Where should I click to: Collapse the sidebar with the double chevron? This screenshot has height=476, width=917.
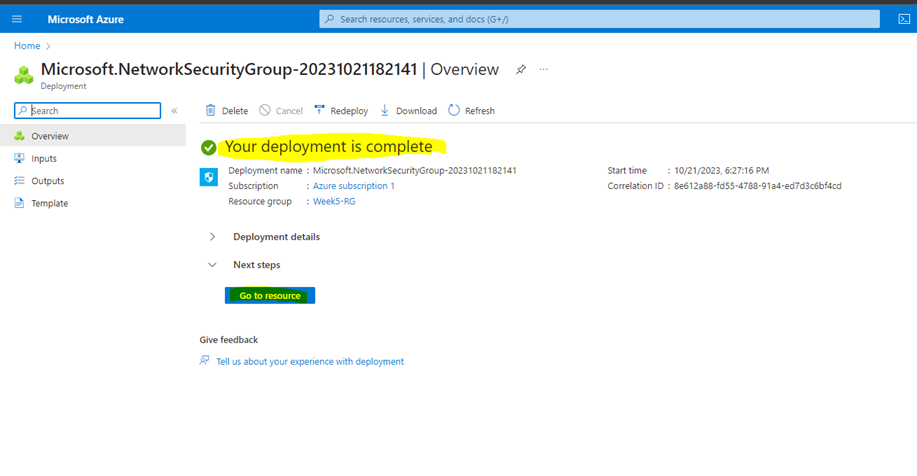click(x=174, y=111)
